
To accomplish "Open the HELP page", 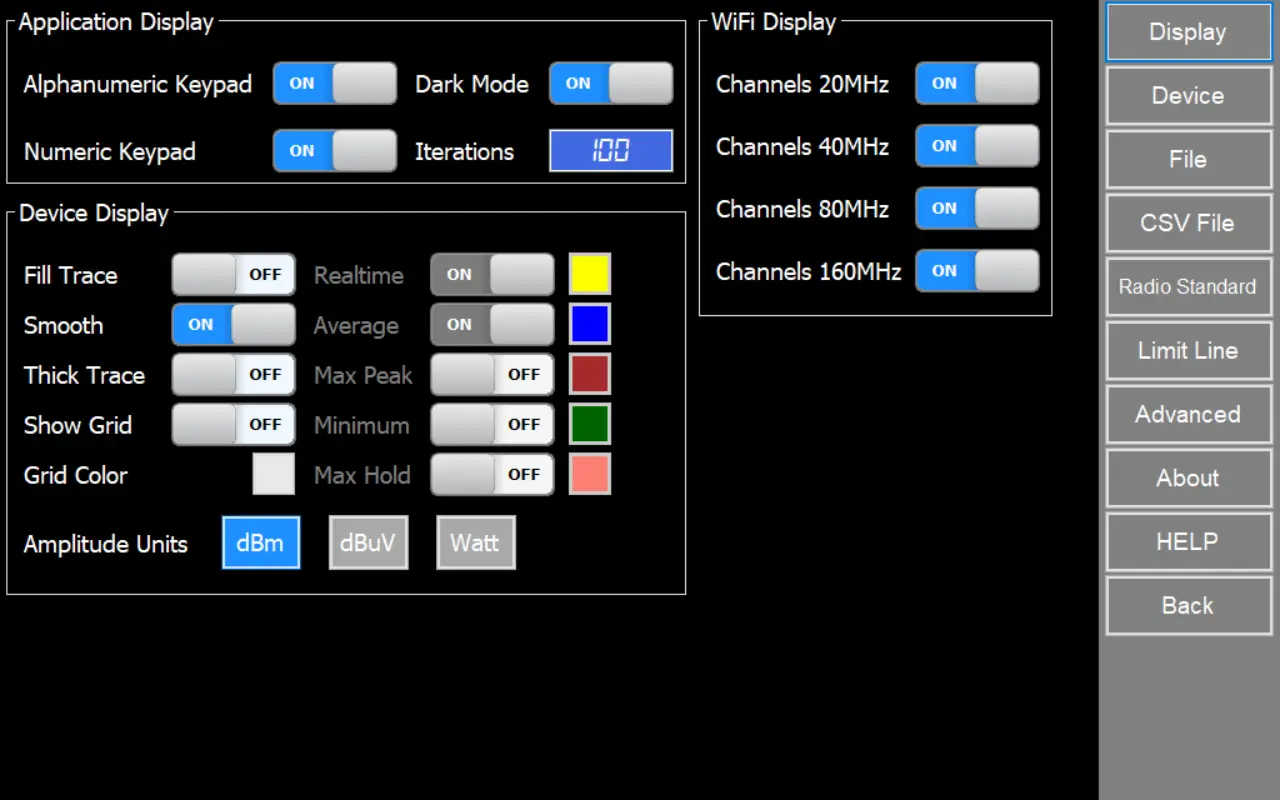I will [1188, 542].
